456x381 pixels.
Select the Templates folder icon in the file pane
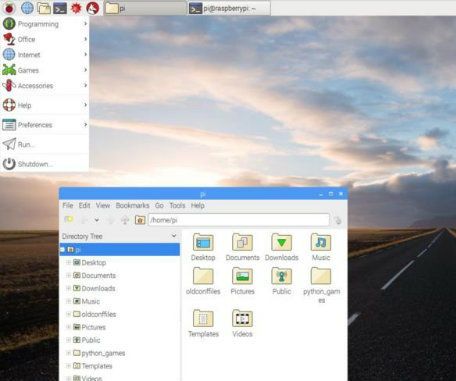(203, 318)
